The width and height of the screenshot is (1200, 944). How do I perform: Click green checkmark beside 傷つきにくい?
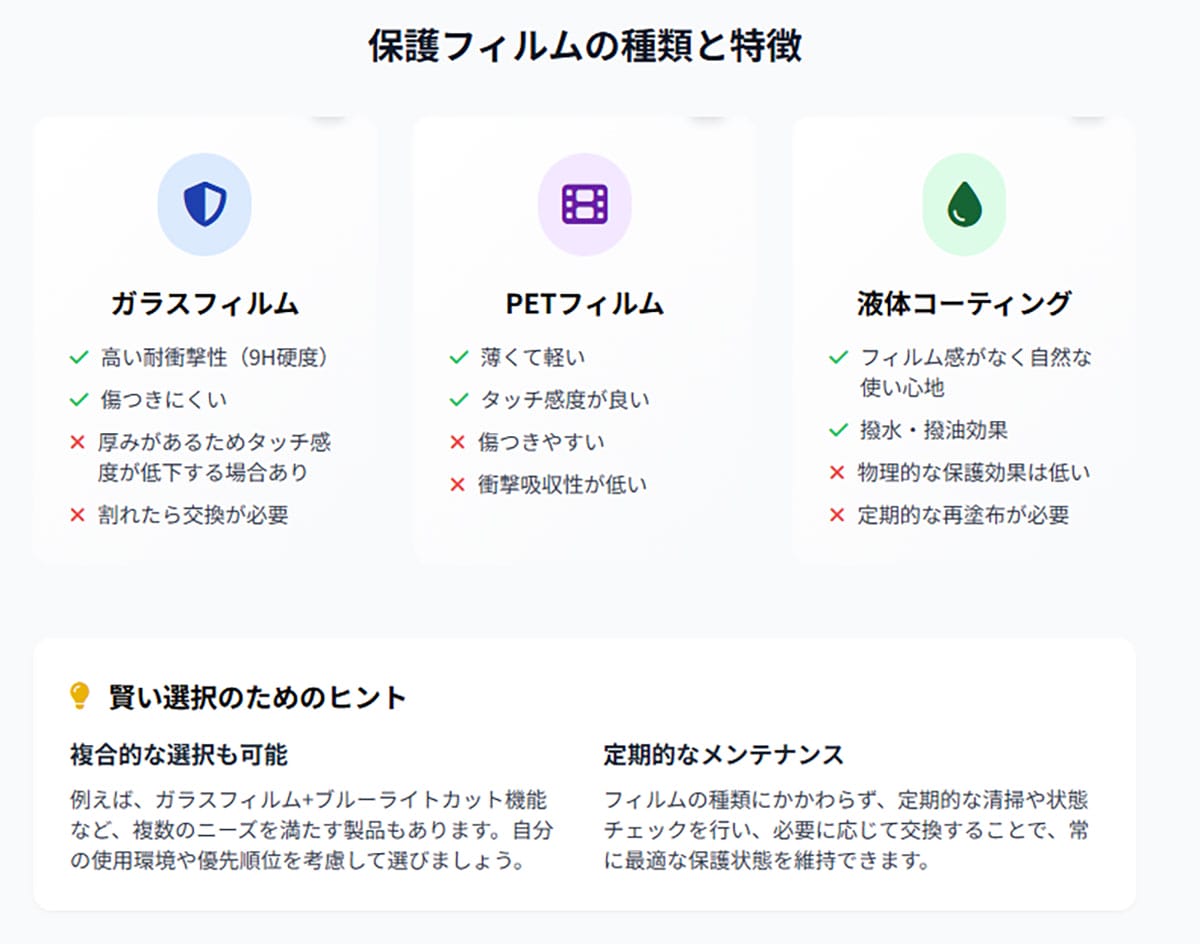(x=79, y=400)
